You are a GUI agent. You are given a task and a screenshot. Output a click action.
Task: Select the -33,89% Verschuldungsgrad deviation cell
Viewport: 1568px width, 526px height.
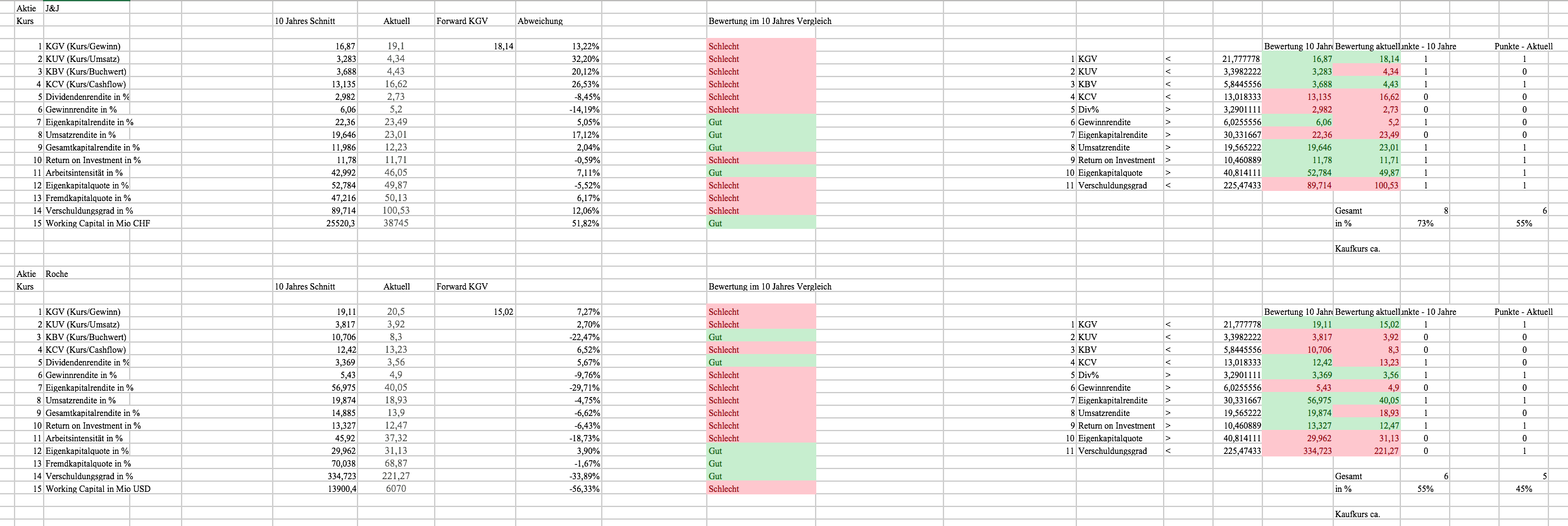tap(585, 476)
